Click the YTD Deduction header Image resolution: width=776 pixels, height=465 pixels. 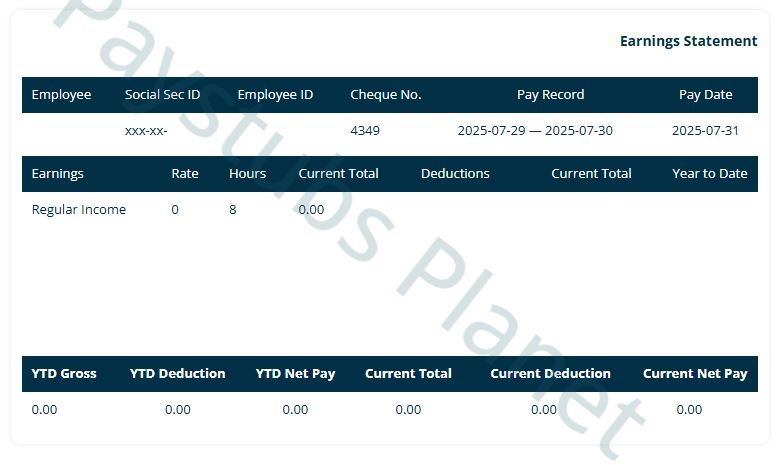(178, 373)
